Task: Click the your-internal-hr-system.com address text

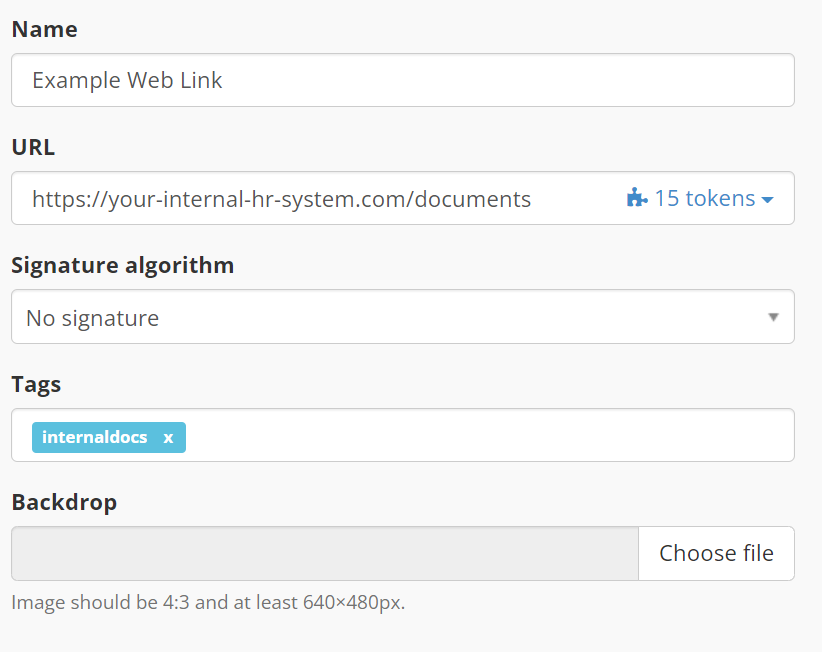Action: click(x=282, y=199)
